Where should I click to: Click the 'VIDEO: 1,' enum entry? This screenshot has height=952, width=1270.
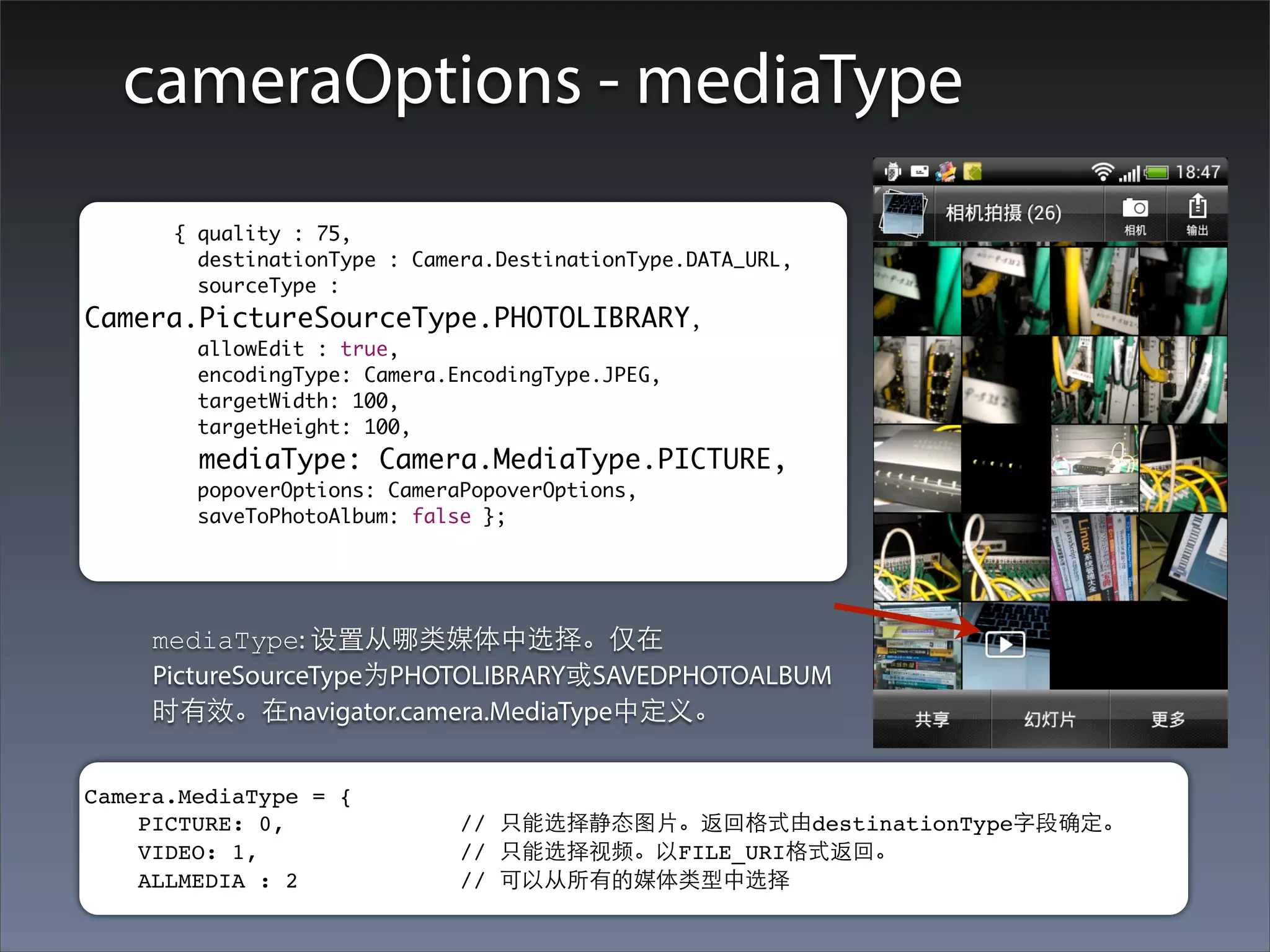tap(197, 853)
